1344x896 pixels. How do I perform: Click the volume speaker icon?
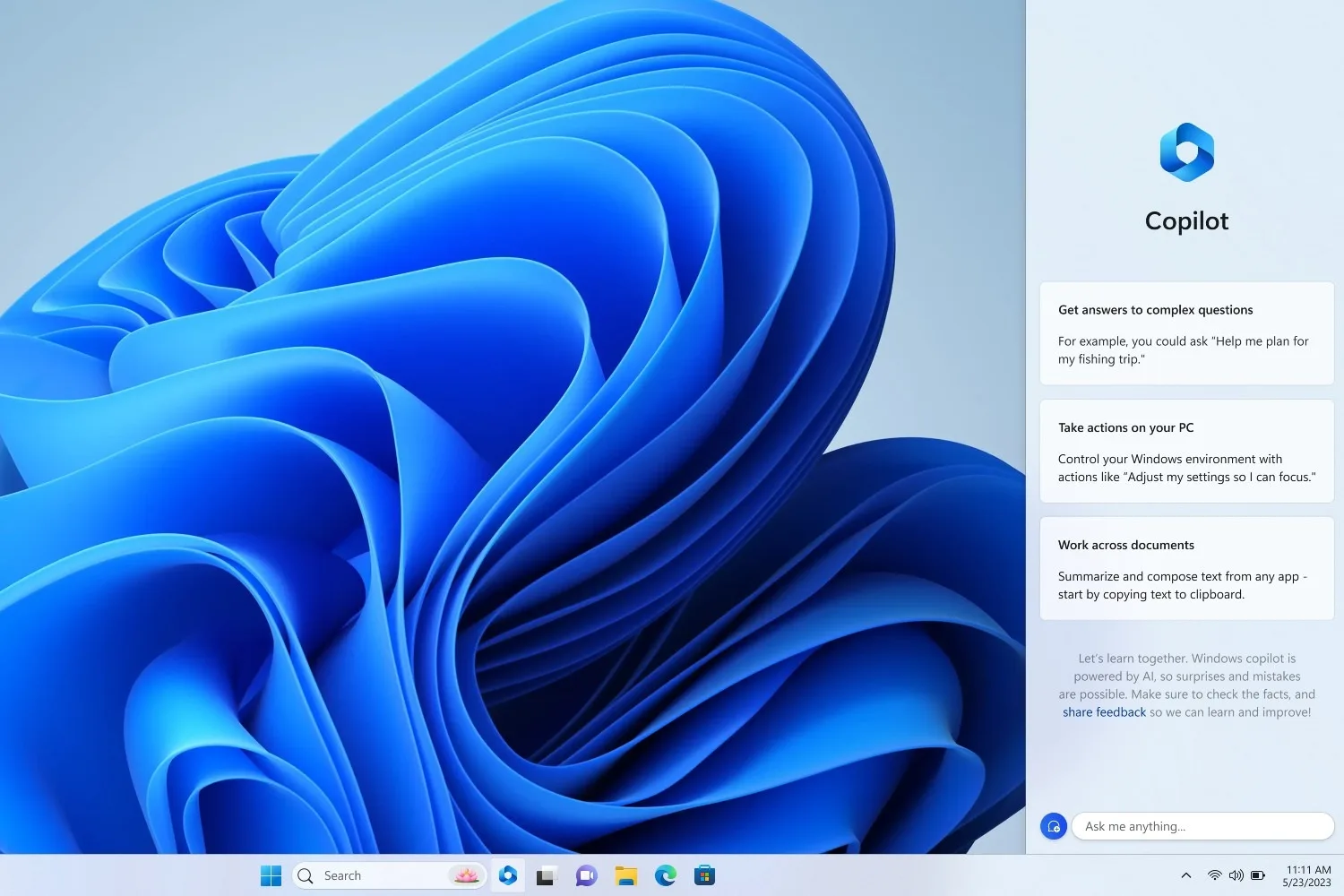pos(1236,875)
